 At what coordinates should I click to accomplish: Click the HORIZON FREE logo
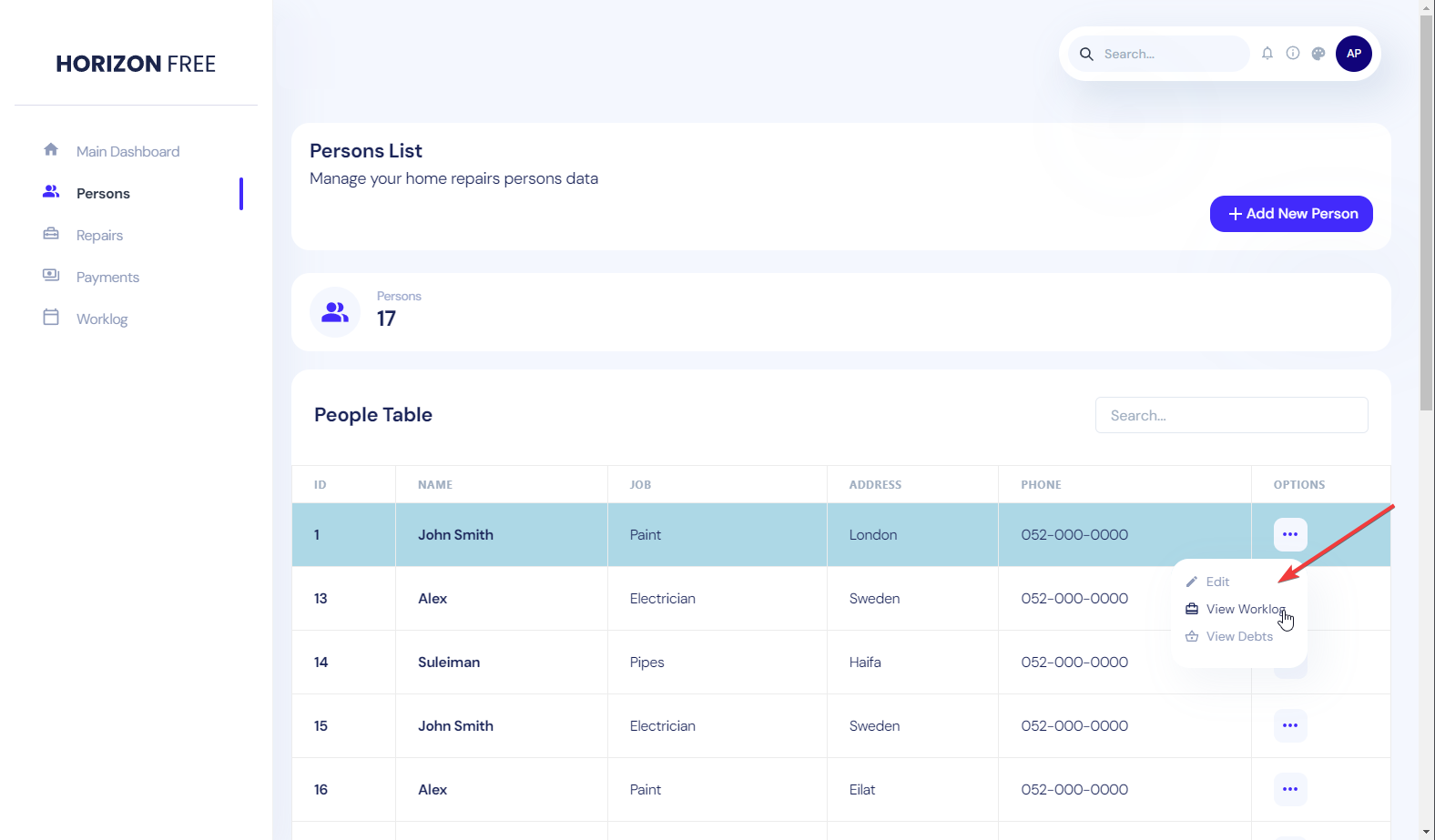(x=136, y=64)
